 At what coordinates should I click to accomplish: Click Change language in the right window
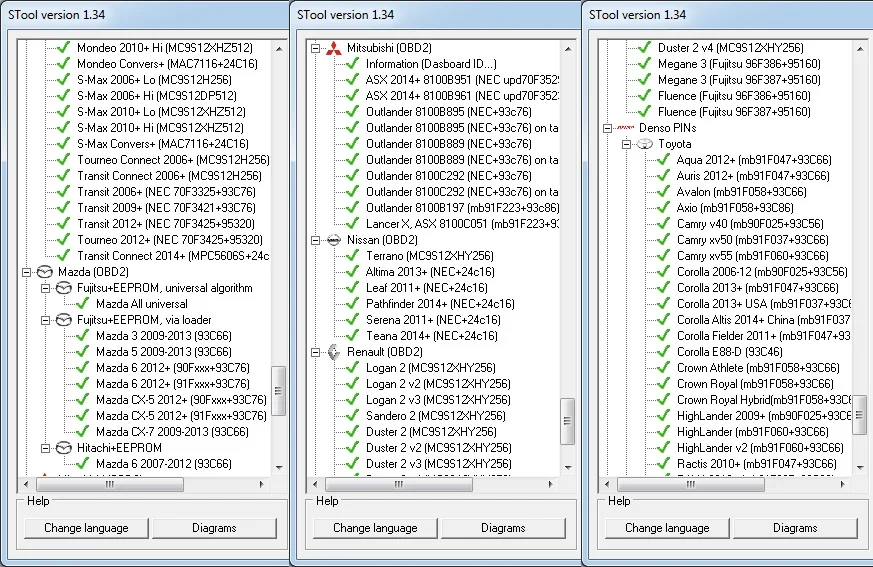(667, 528)
